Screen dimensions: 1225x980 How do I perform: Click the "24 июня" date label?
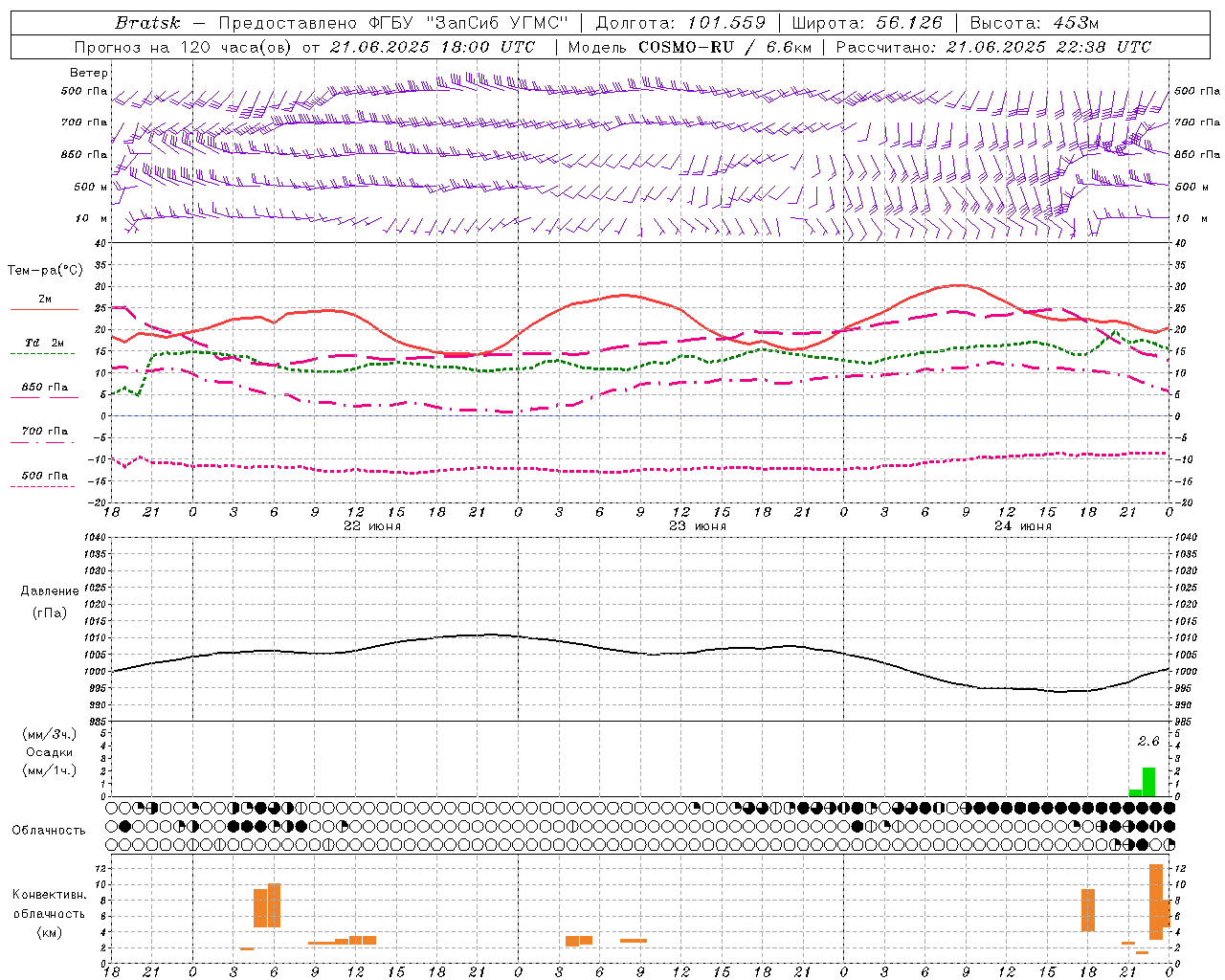1023,526
